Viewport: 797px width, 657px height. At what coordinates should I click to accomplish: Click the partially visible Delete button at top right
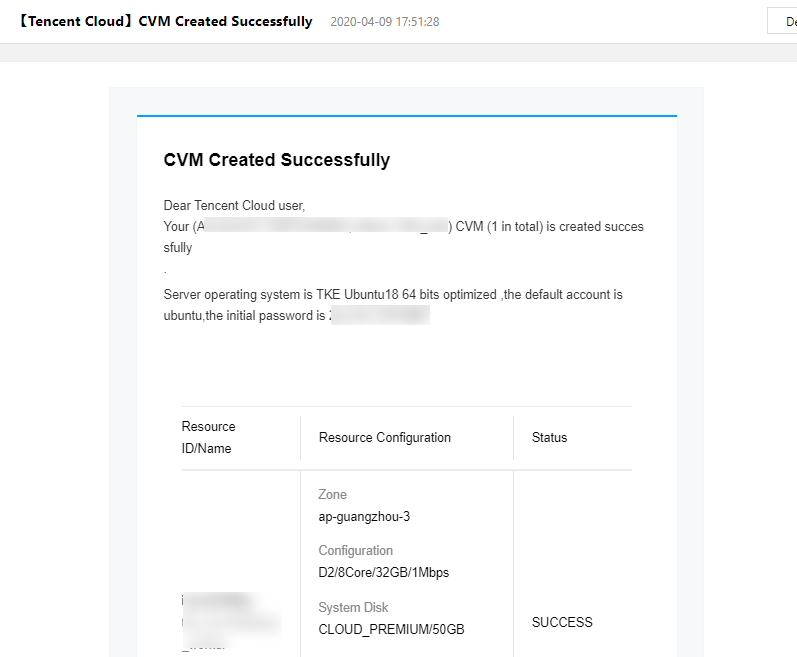[782, 21]
